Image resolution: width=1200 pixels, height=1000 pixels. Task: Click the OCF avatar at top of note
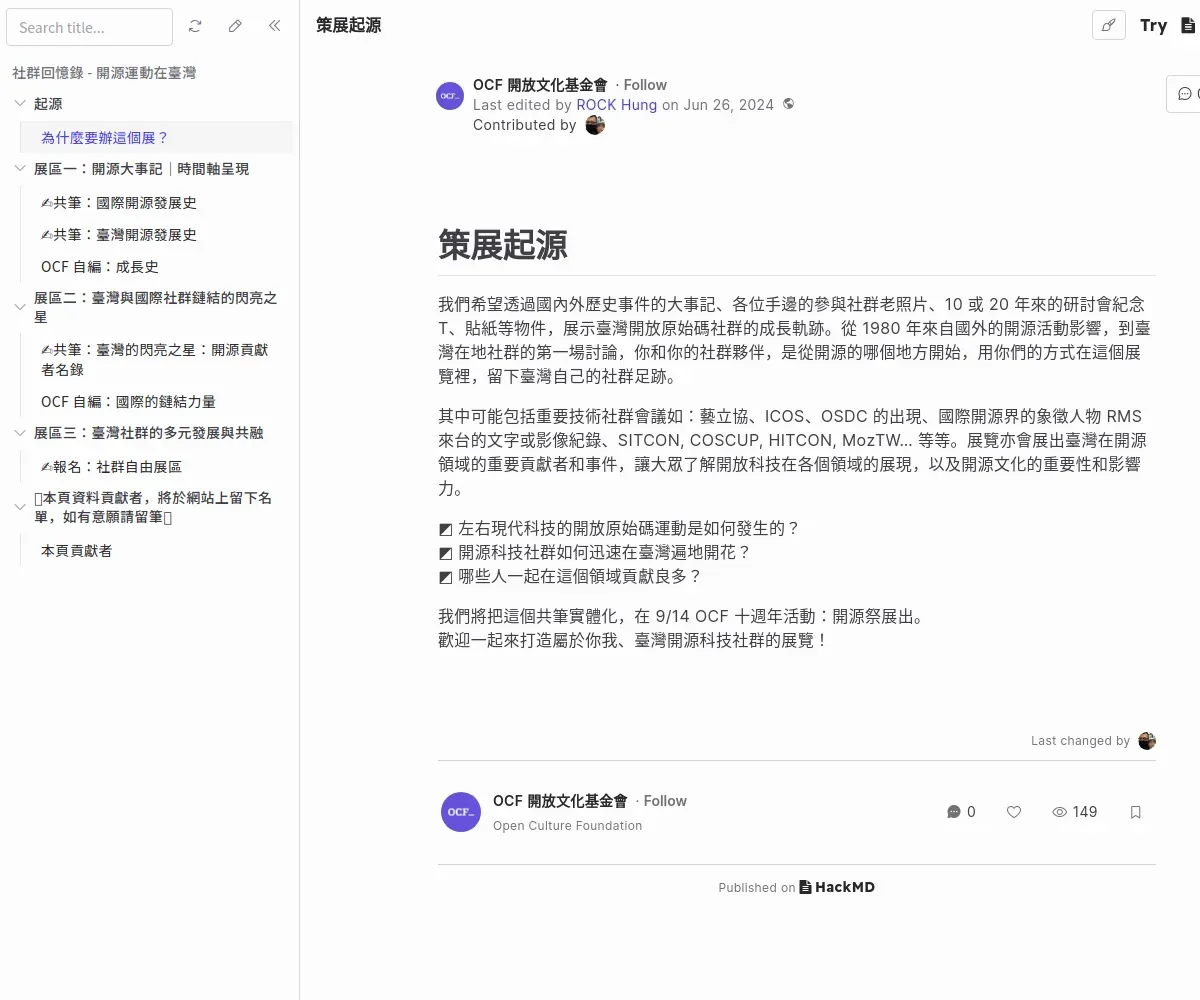pyautogui.click(x=450, y=95)
